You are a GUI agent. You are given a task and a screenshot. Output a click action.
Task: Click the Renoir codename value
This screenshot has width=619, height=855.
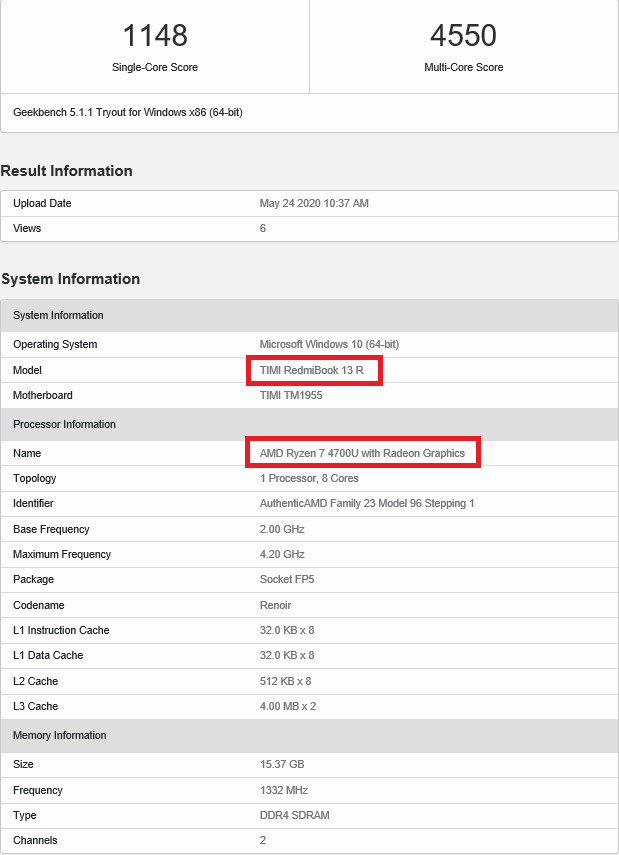click(275, 605)
